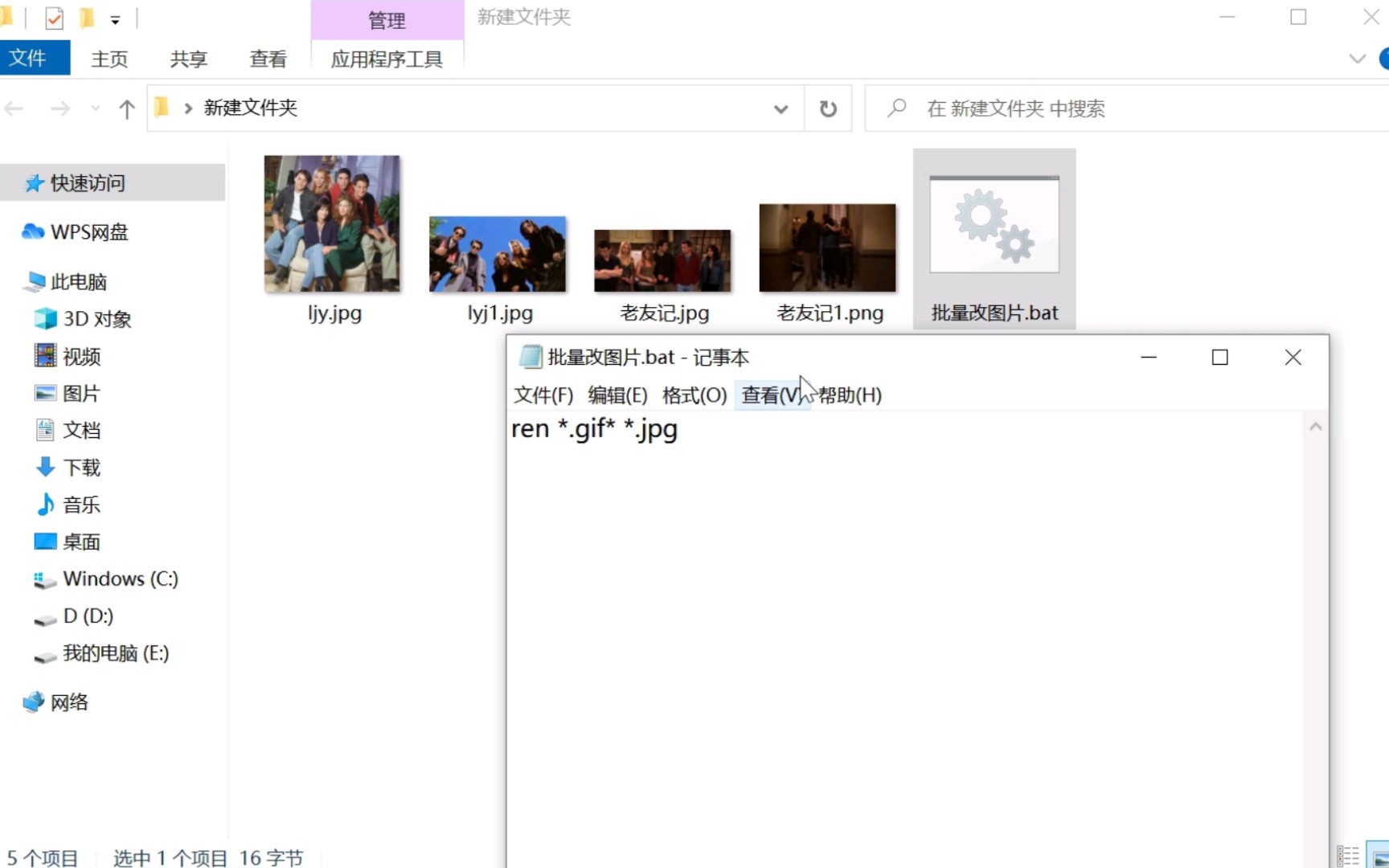
Task: Click the address bar path 新建文件夹
Action: [251, 108]
